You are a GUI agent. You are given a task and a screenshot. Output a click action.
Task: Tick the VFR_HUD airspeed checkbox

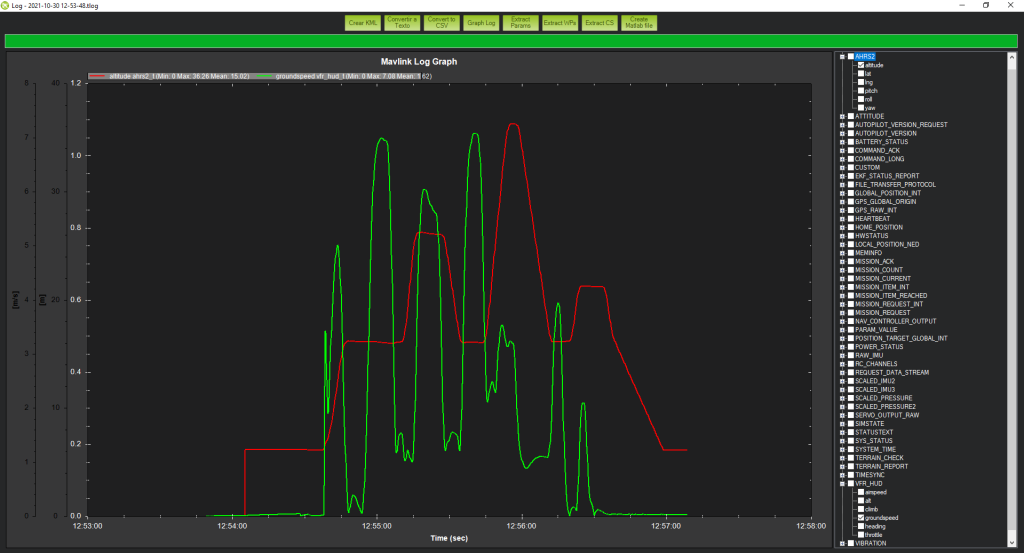(860, 492)
